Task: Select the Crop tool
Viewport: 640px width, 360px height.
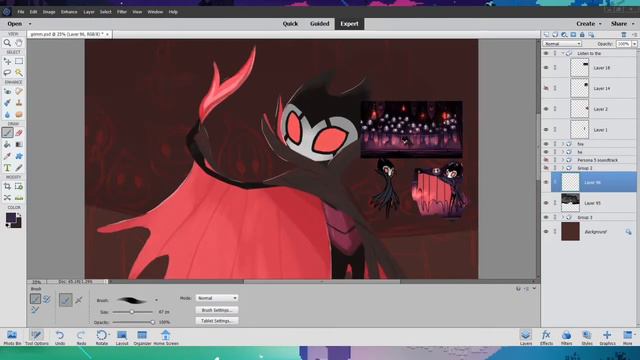Action: (x=7, y=186)
